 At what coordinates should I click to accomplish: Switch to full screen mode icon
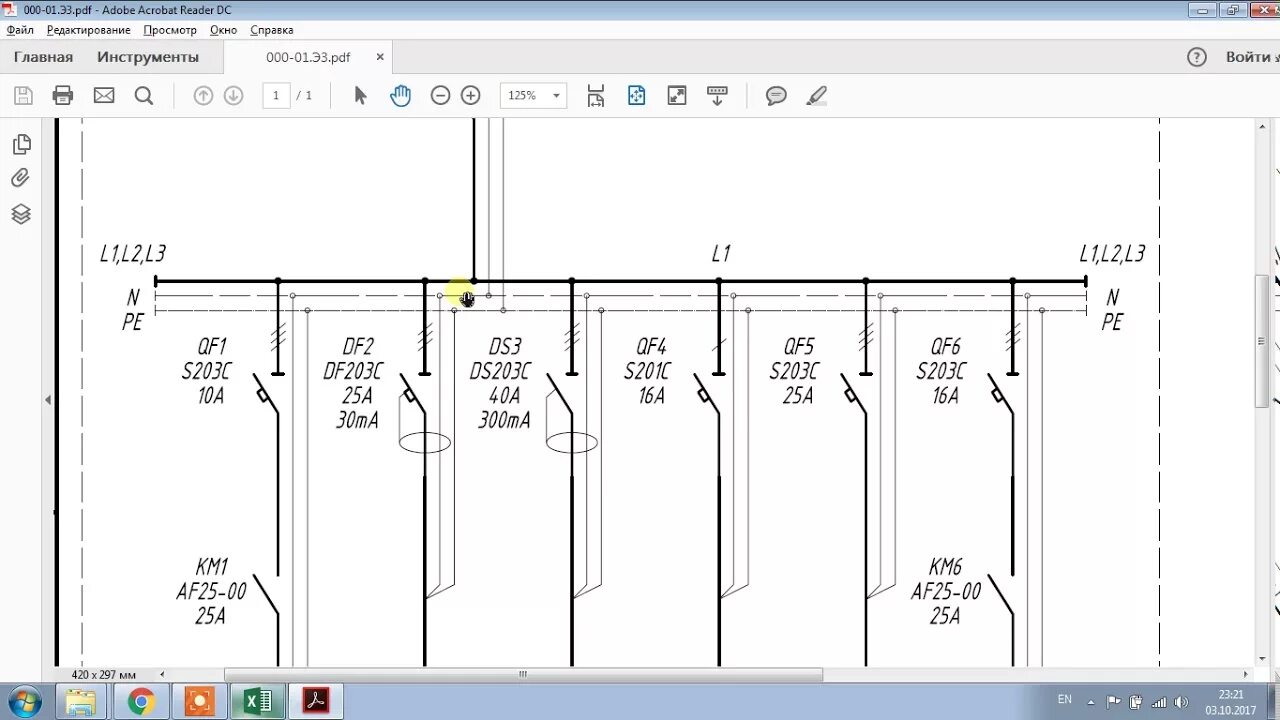(677, 96)
